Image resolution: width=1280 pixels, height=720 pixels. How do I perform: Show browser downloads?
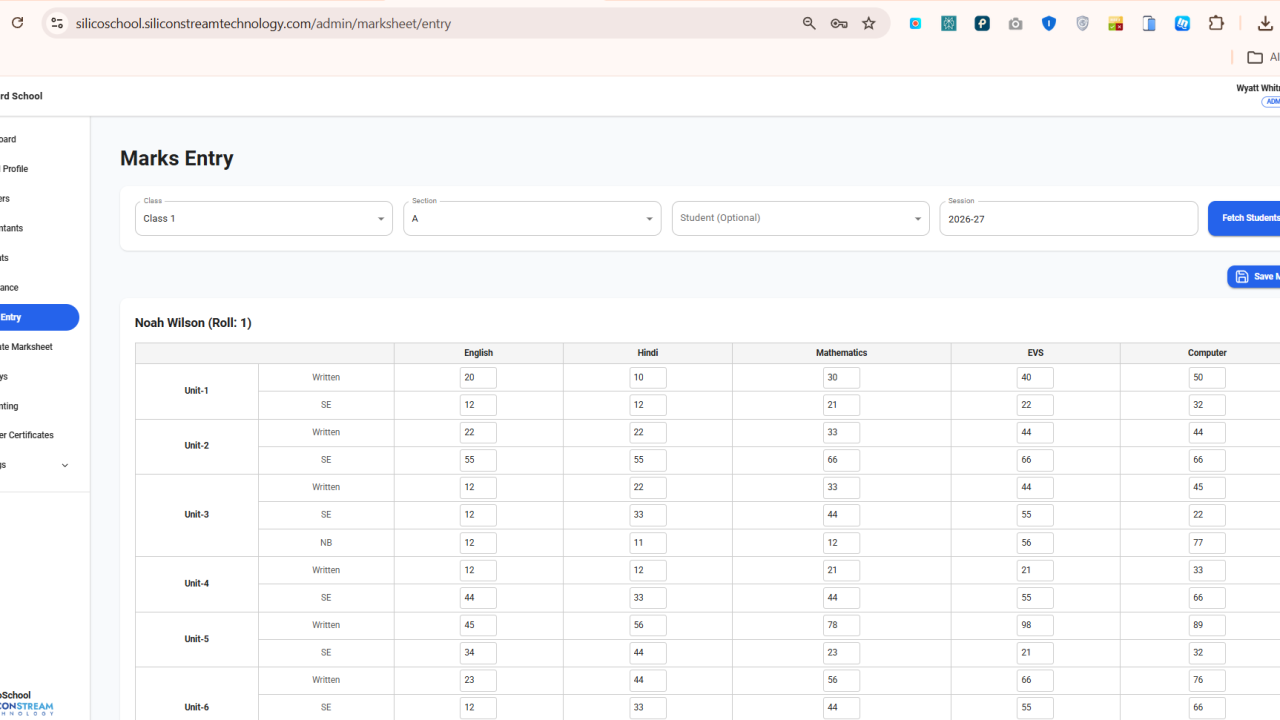tap(1265, 23)
